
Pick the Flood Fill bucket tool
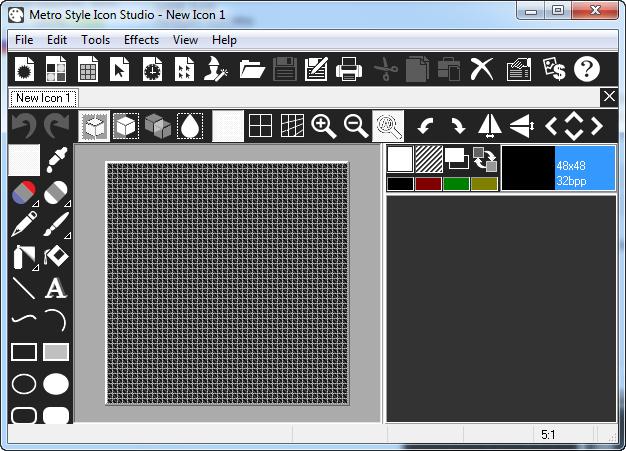click(56, 257)
